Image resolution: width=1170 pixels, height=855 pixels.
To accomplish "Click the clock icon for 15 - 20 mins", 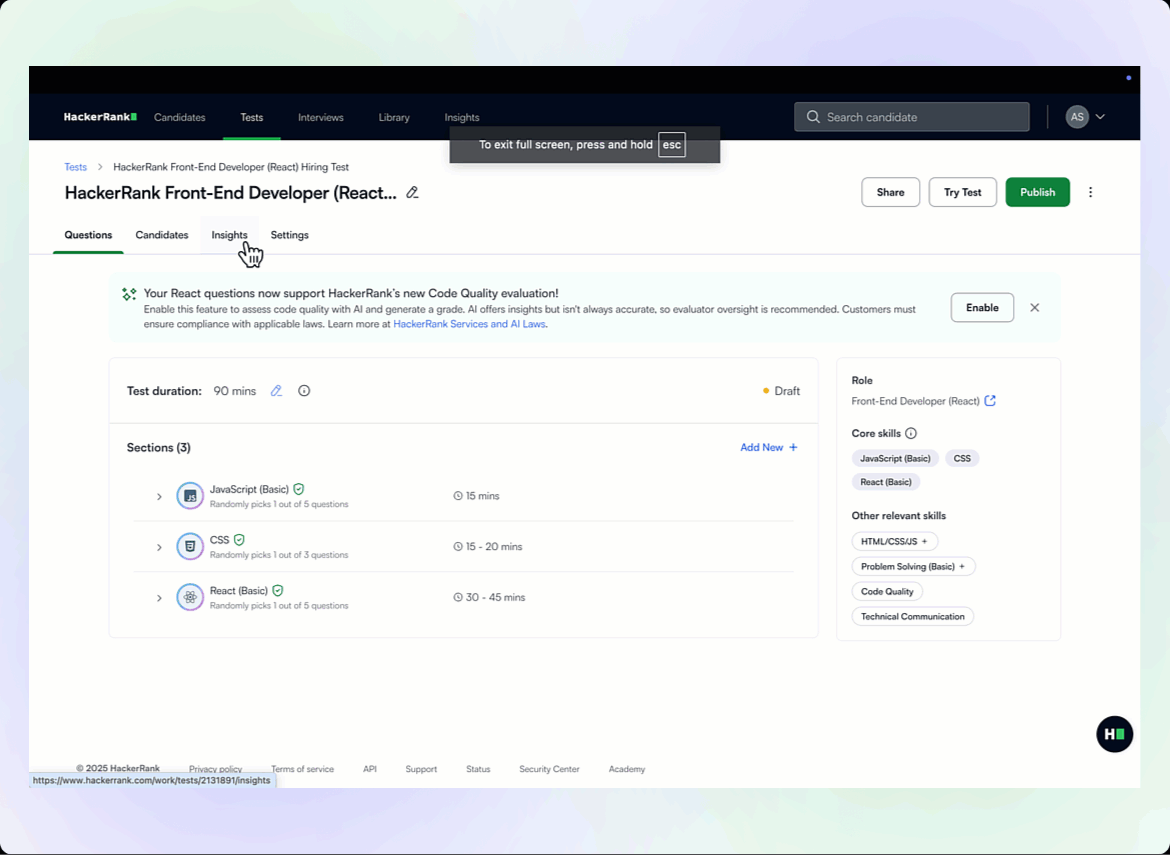I will [x=458, y=546].
